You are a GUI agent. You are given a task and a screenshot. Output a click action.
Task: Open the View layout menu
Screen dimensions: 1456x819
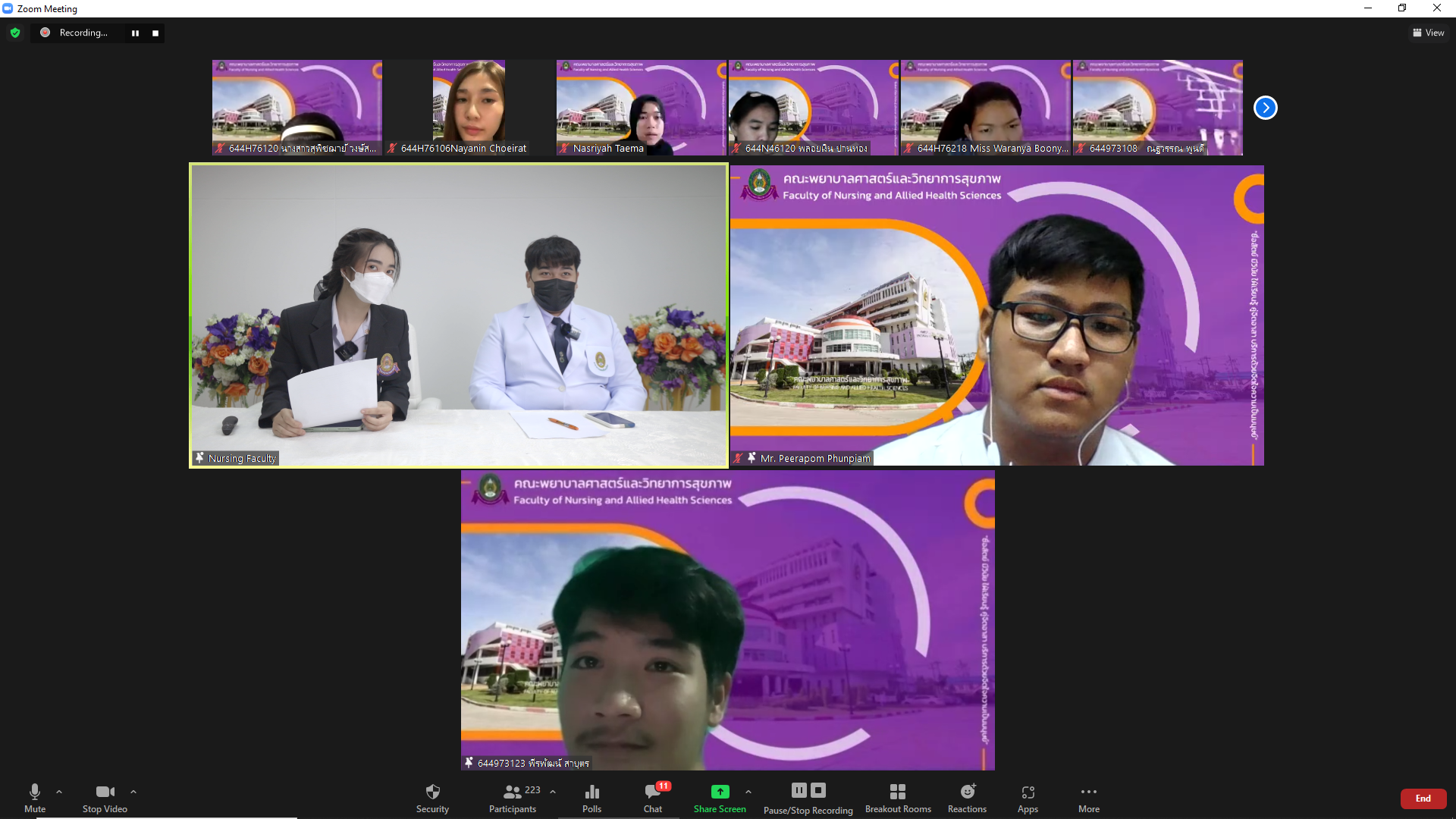[x=1428, y=33]
